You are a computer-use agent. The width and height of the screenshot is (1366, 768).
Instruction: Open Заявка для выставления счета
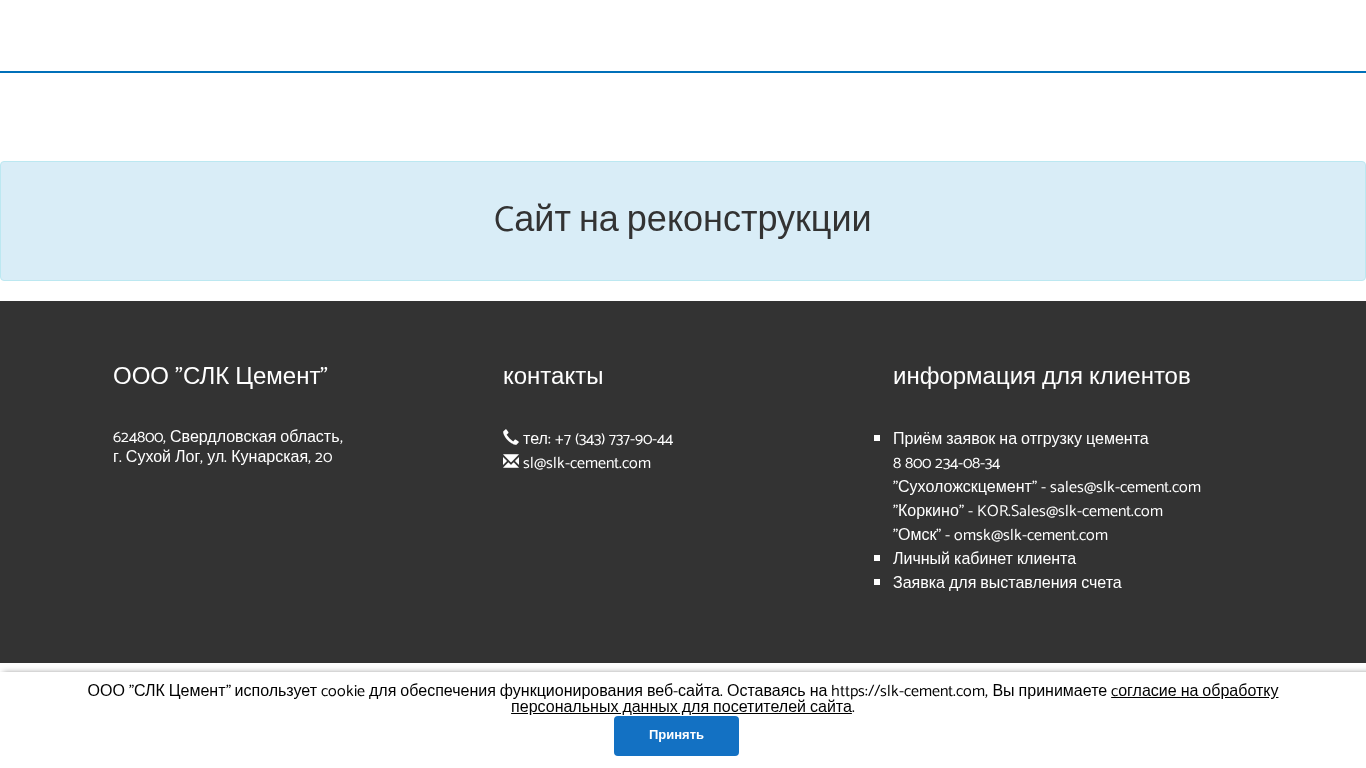(1007, 583)
